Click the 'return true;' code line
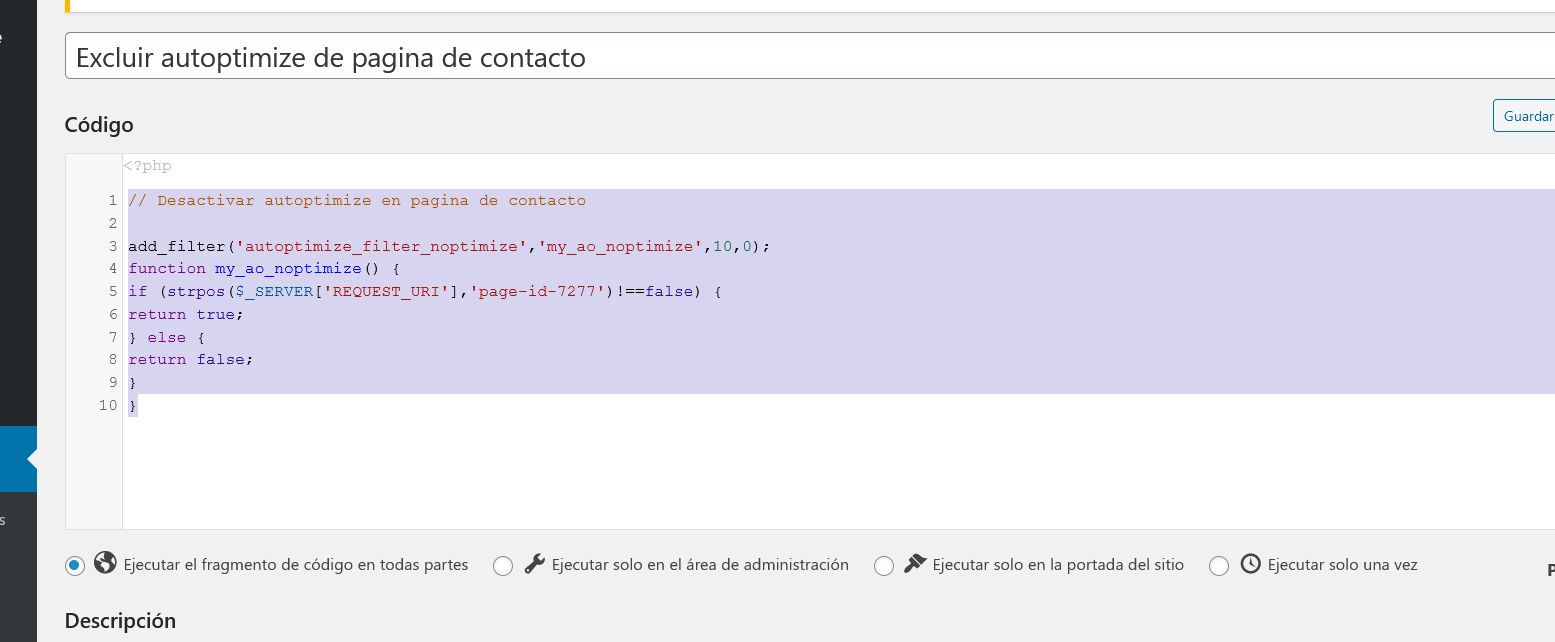This screenshot has width=1555, height=642. tap(186, 314)
